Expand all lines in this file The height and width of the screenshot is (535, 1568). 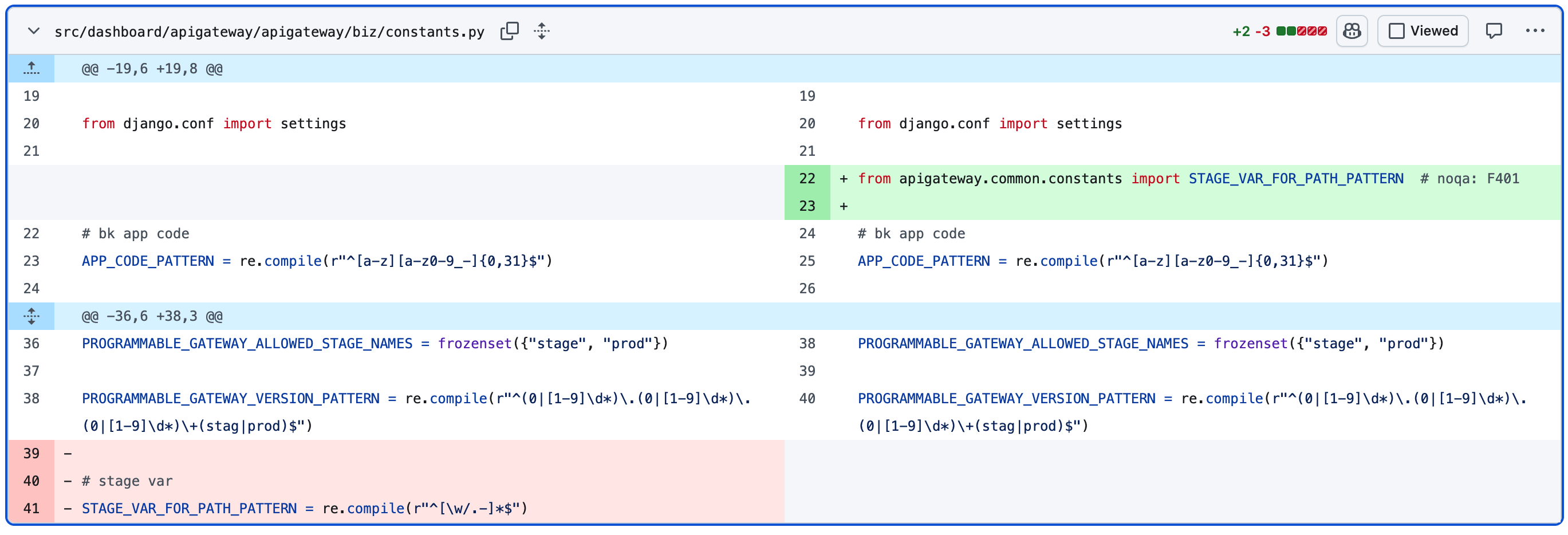(x=542, y=31)
